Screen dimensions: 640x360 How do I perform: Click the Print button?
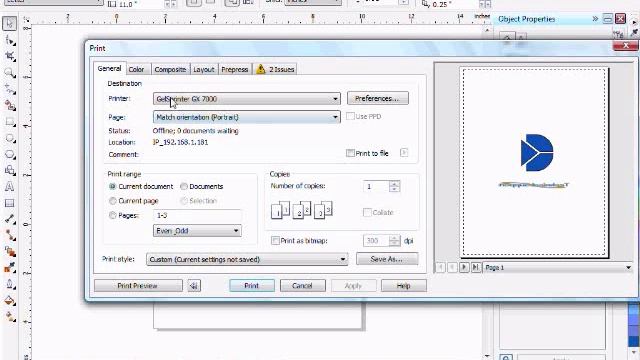(252, 286)
